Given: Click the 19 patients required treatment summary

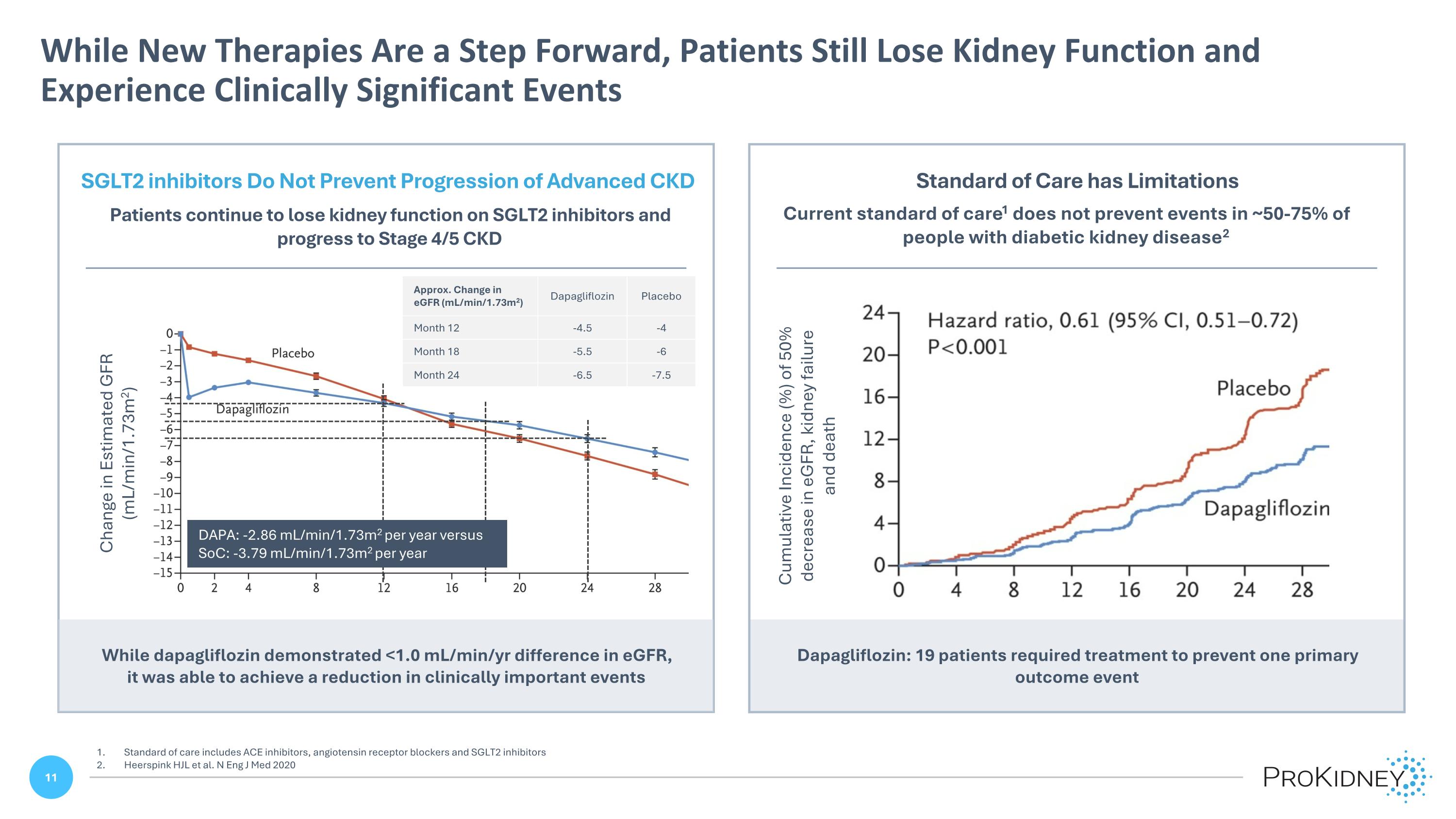Looking at the screenshot, I should (x=1077, y=666).
